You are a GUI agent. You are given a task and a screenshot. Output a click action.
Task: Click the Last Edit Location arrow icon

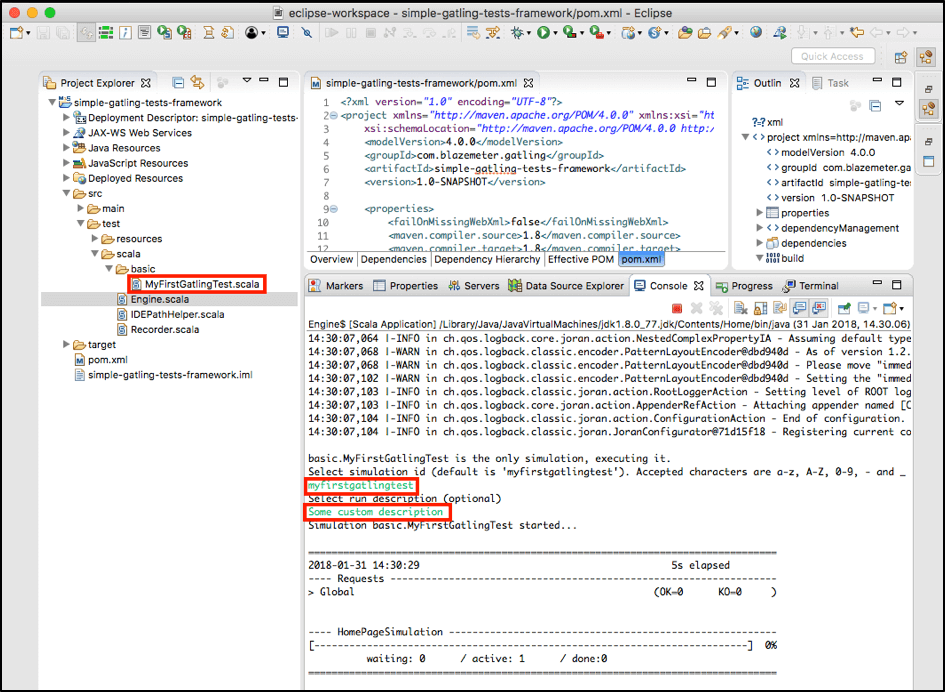[x=856, y=33]
